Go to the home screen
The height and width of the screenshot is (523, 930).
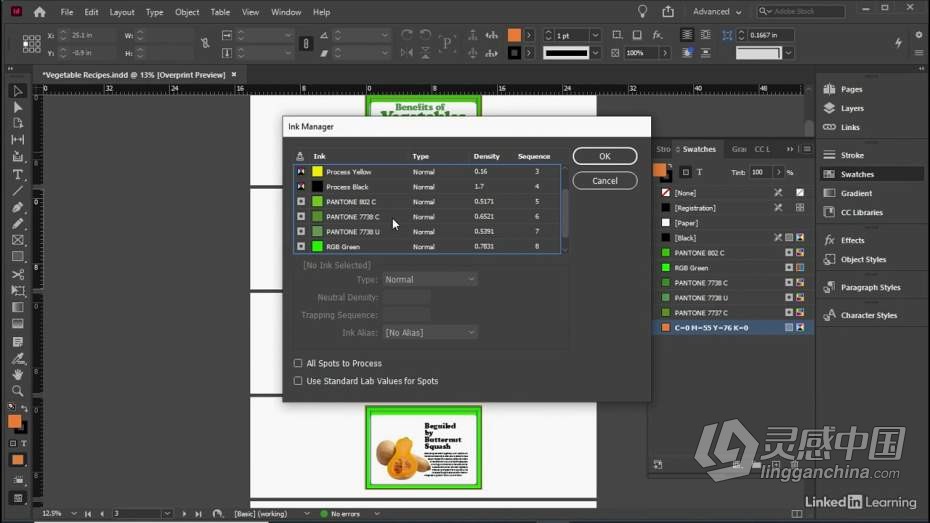(40, 12)
